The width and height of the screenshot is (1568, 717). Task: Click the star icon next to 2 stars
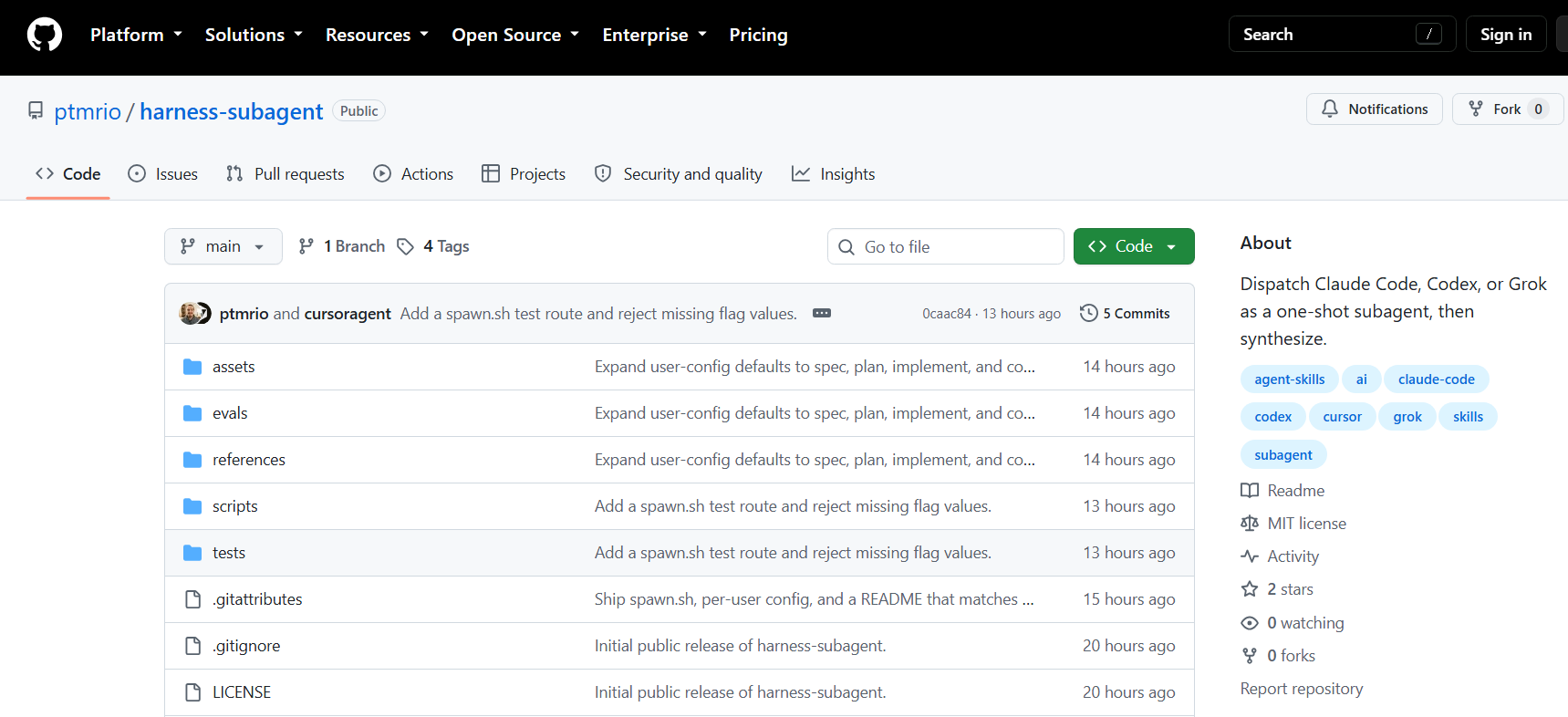(1250, 589)
